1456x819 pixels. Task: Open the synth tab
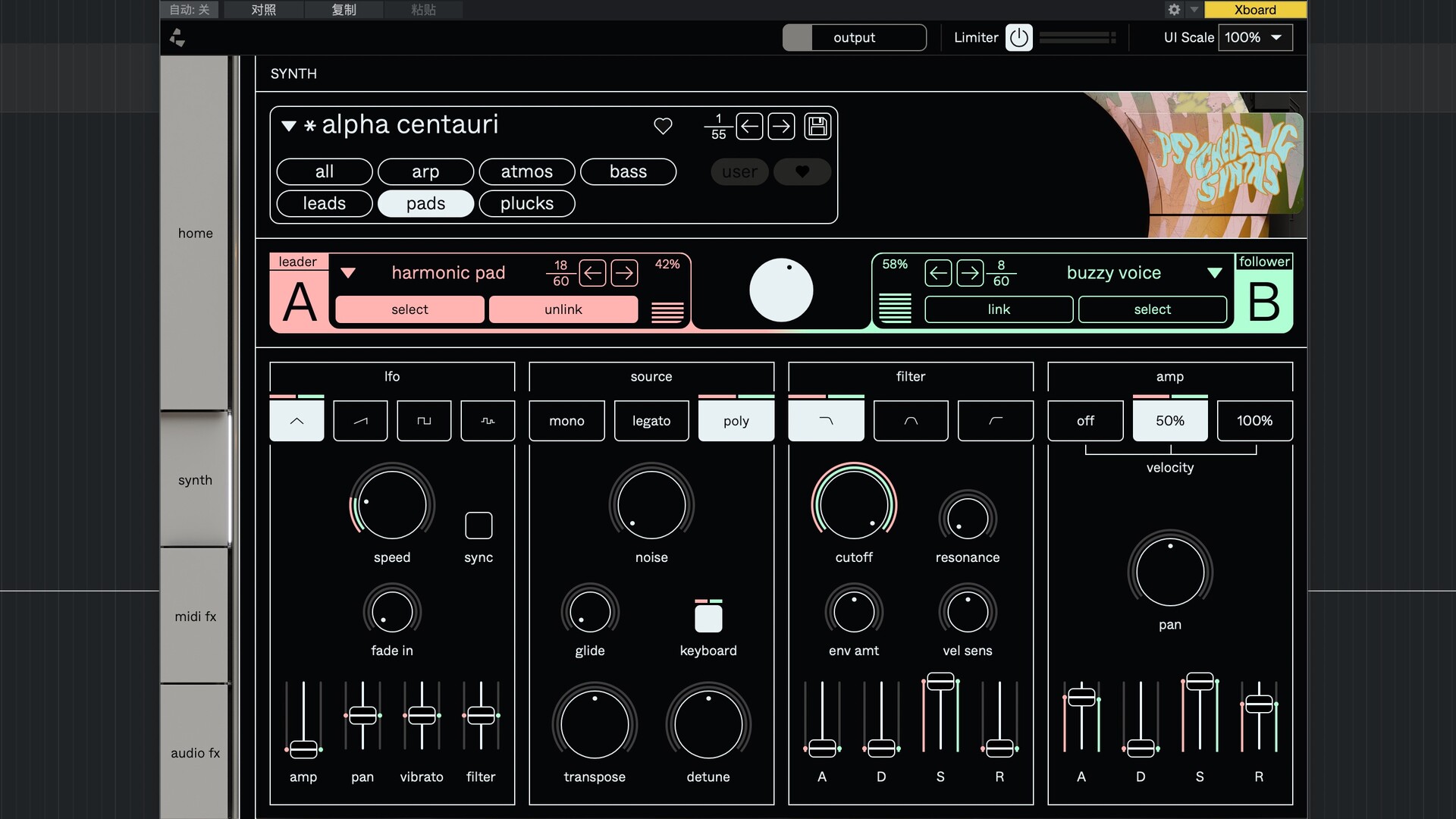click(195, 480)
